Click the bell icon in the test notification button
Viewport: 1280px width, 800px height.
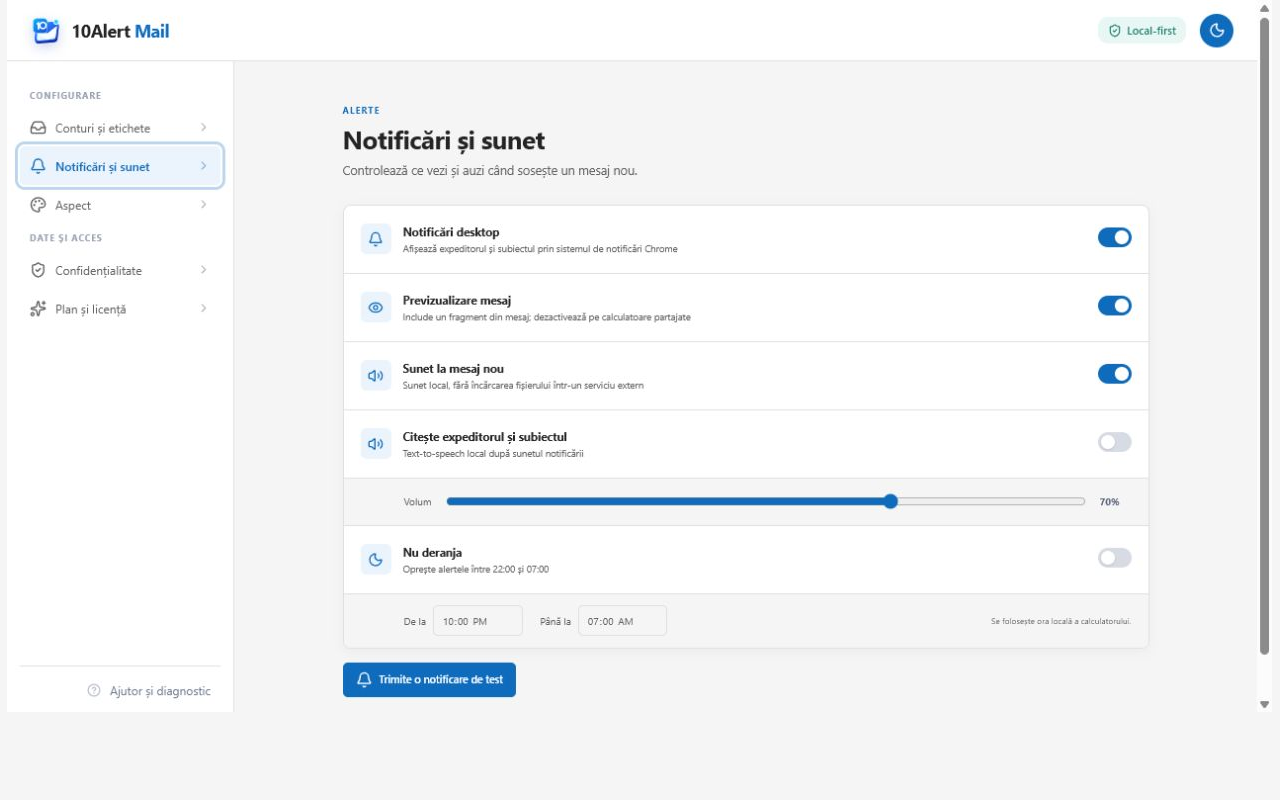pyautogui.click(x=364, y=680)
